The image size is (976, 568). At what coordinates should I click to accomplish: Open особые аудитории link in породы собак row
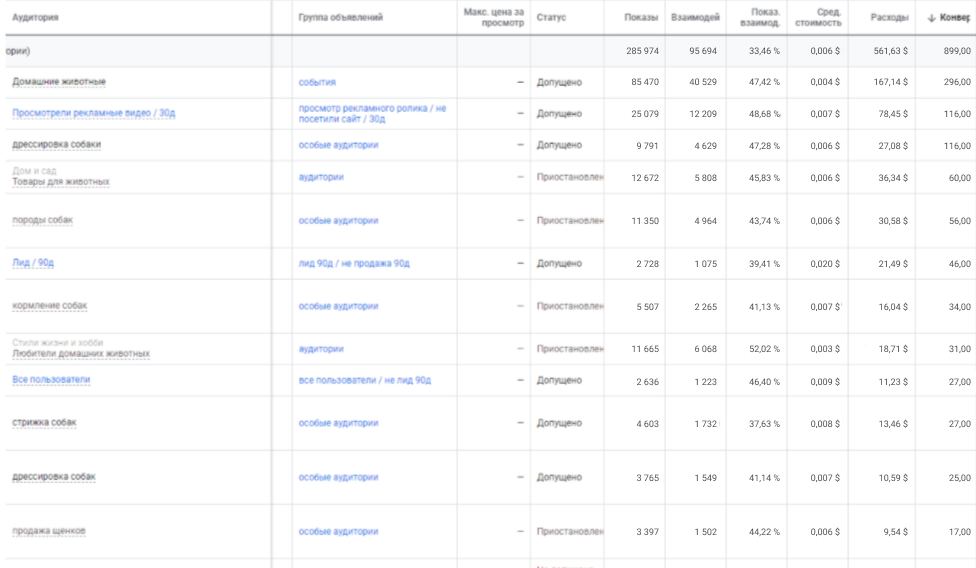point(339,220)
